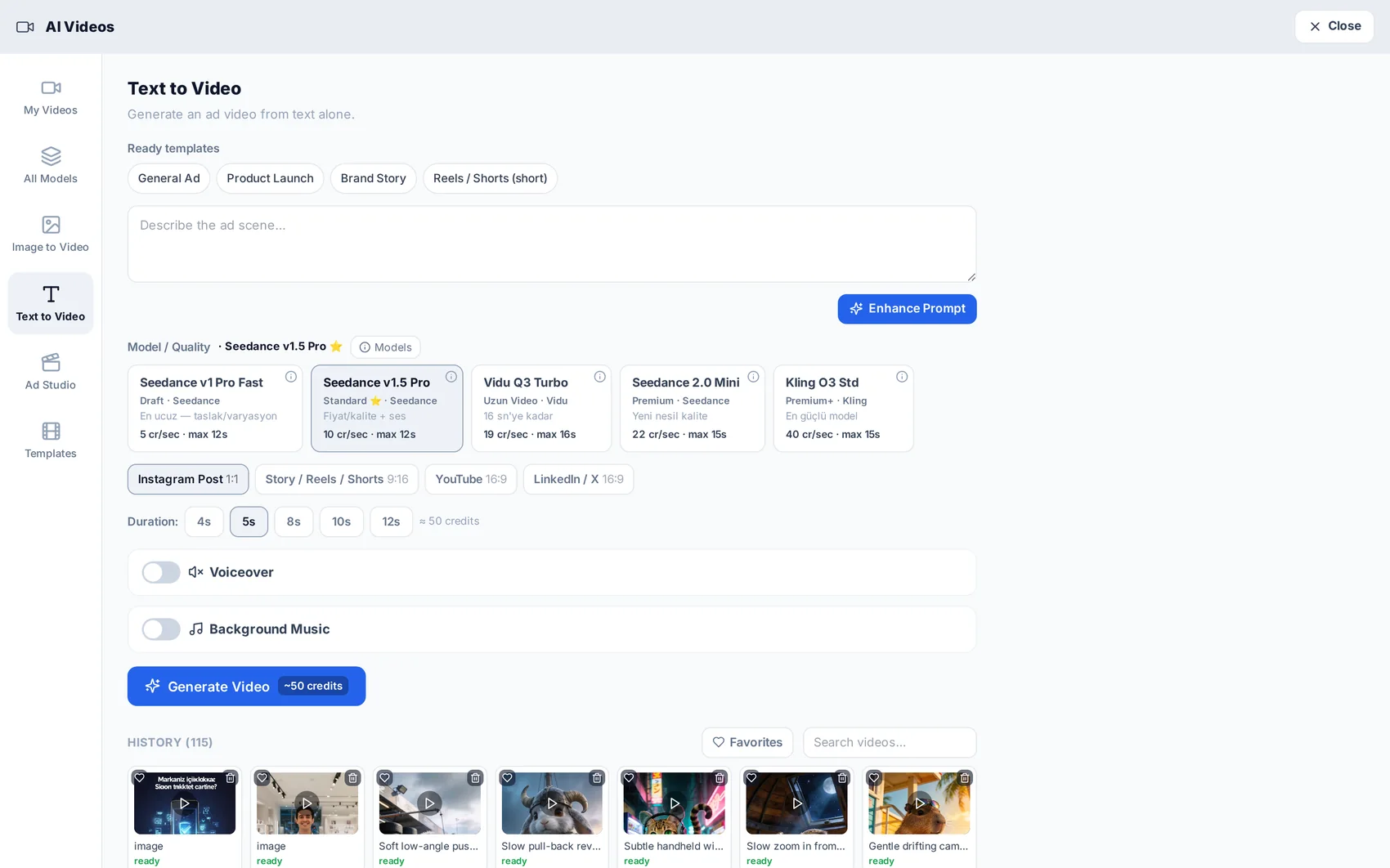Enable the Background Music toggle
The height and width of the screenshot is (868, 1390).
(x=161, y=629)
